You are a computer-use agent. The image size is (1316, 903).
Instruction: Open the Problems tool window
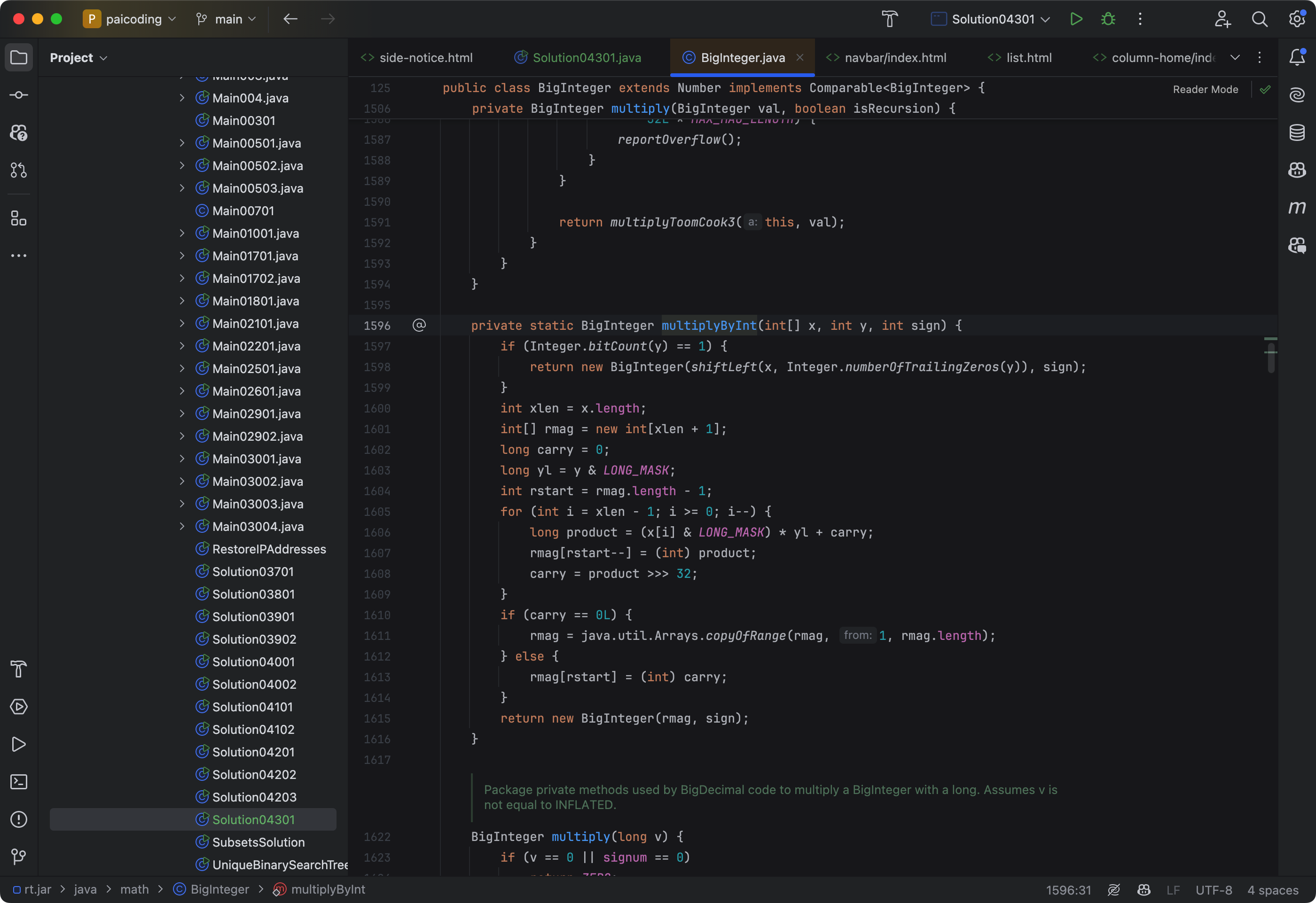[19, 819]
